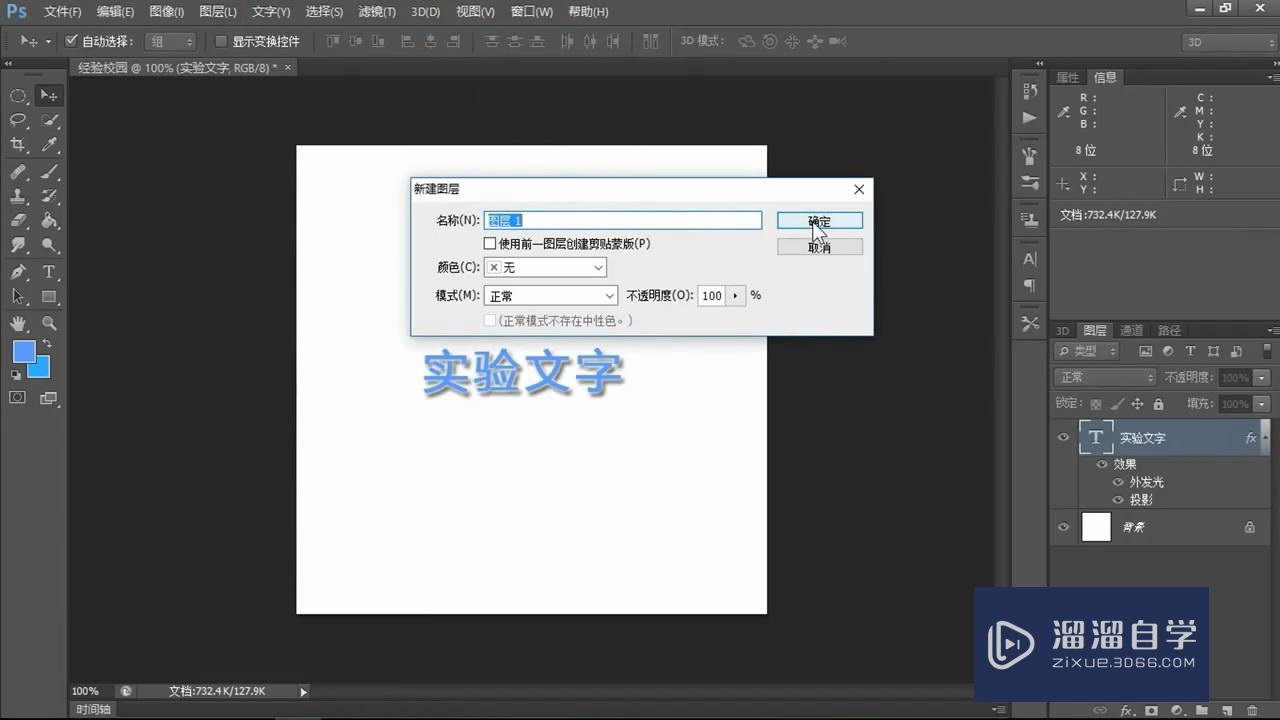Open layer filter 类型 dropdown

click(1087, 351)
